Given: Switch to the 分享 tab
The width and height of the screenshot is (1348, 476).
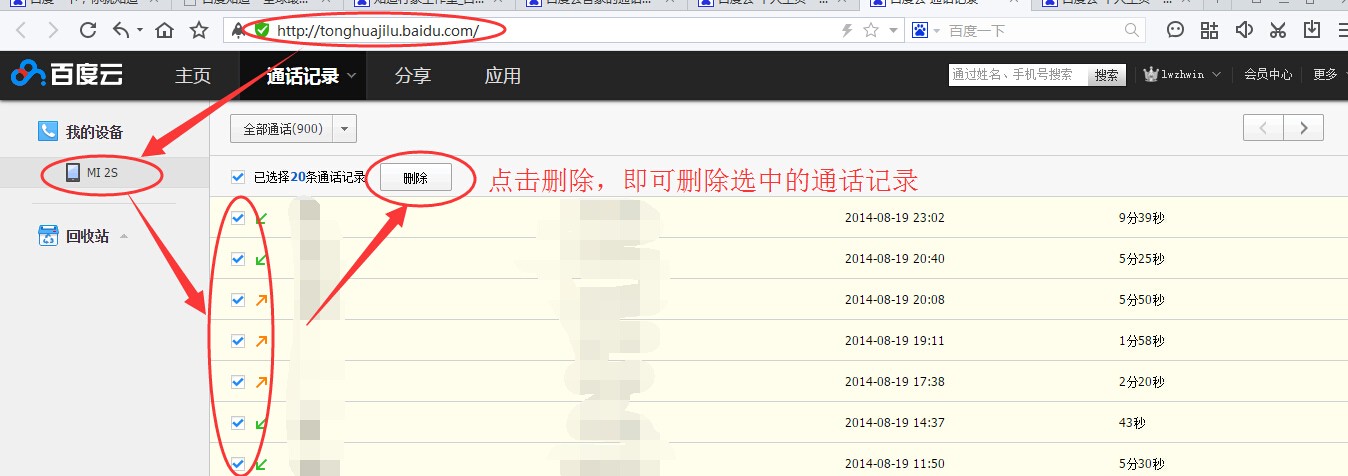Looking at the screenshot, I should pos(413,76).
